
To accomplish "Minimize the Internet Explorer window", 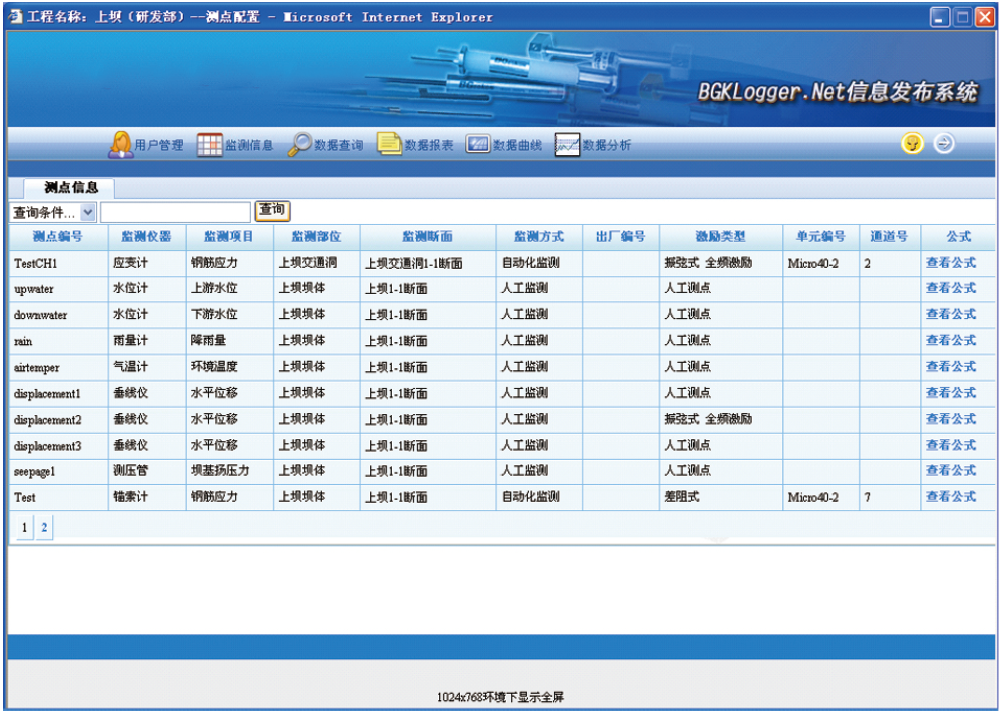I will coord(939,17).
